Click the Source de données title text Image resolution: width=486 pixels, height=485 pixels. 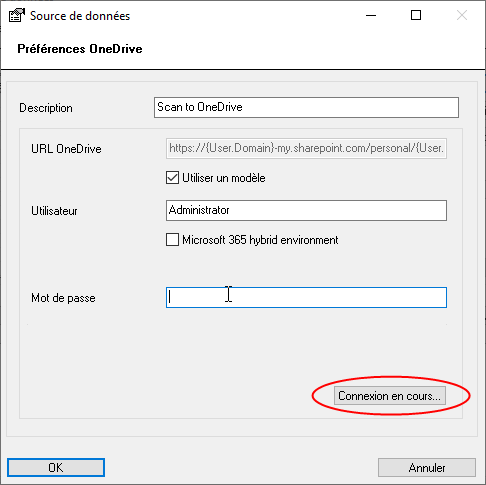pyautogui.click(x=80, y=16)
